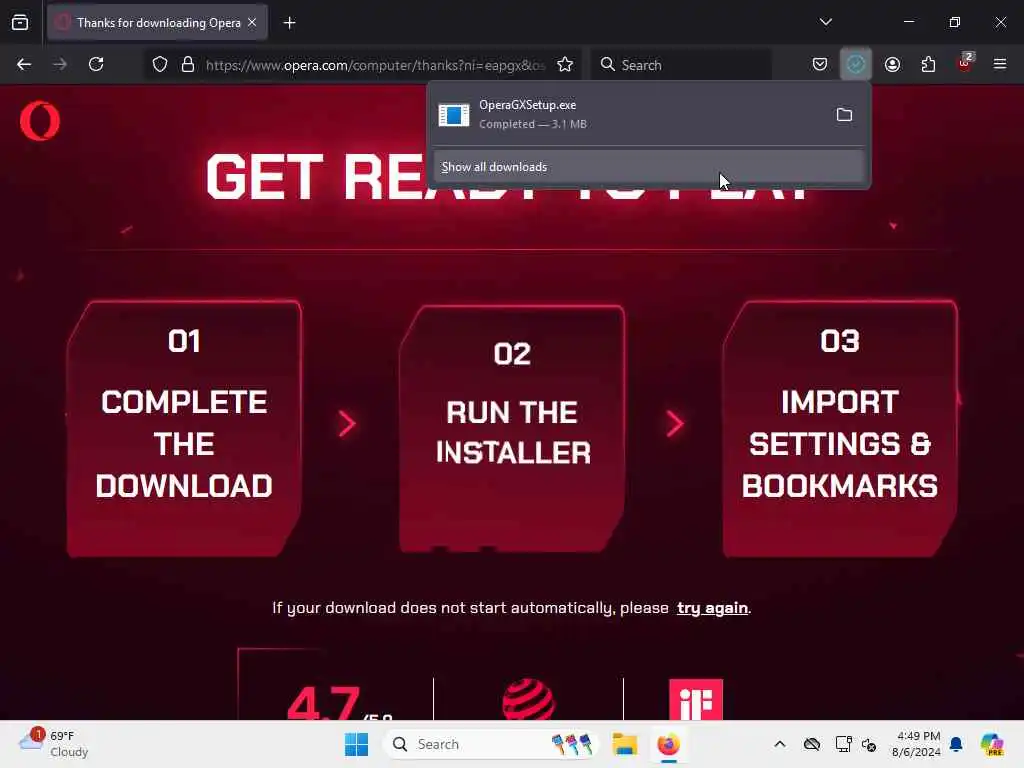The height and width of the screenshot is (768, 1024).
Task: Open a new tab with plus button
Action: (289, 23)
